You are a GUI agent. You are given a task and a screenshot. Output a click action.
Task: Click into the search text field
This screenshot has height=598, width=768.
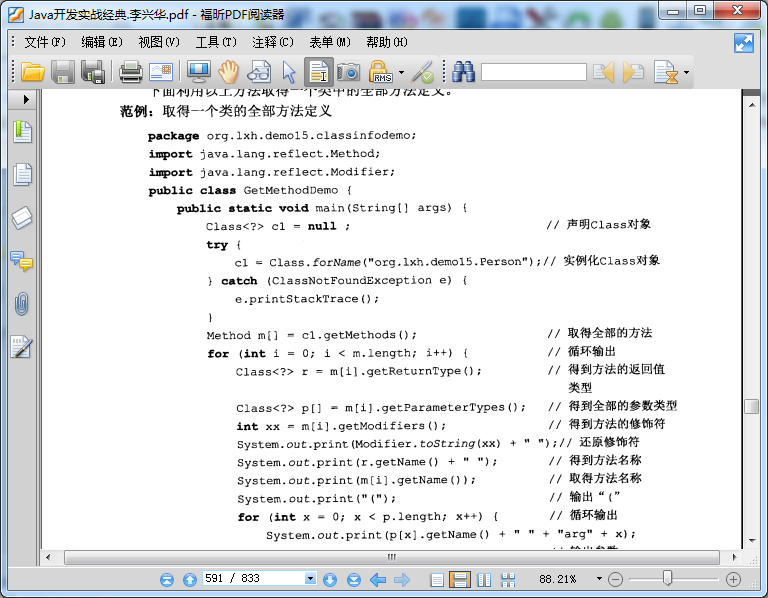tap(534, 72)
